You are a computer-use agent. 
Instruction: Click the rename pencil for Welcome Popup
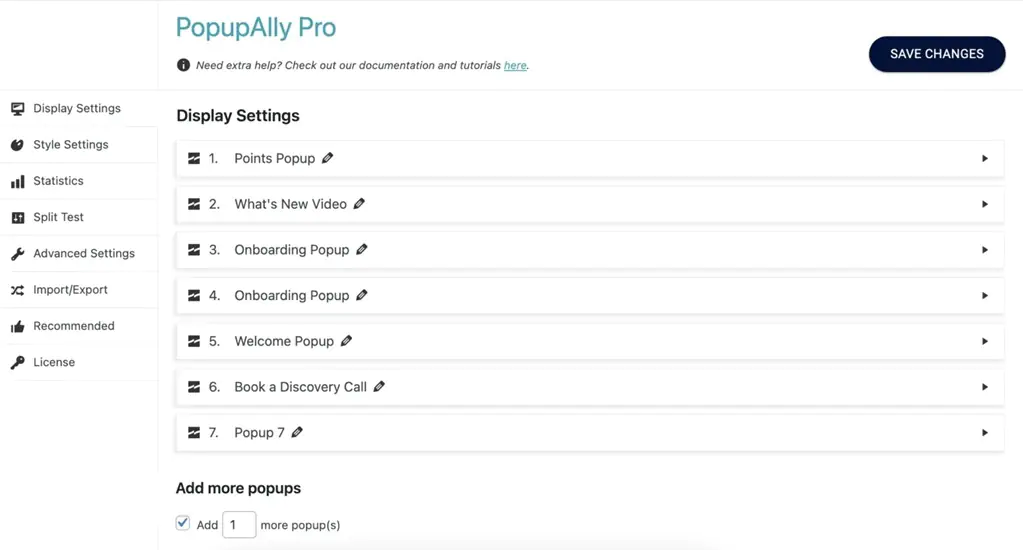pos(347,341)
